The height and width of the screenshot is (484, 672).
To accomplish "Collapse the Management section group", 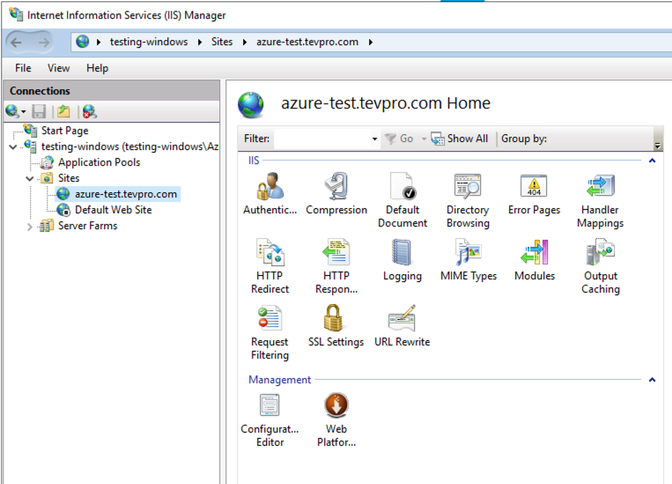I will (652, 380).
